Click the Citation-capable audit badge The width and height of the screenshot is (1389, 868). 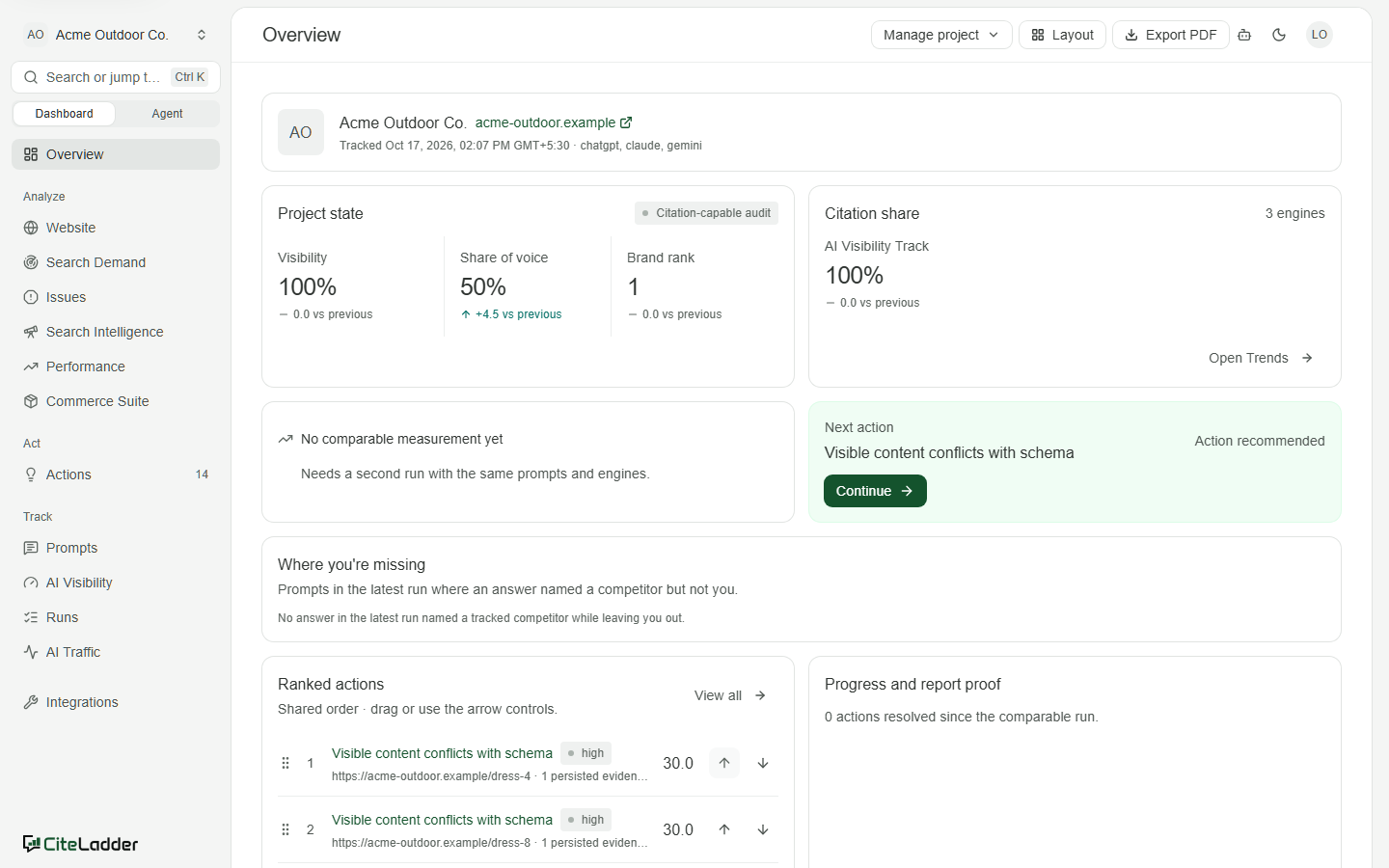706,213
